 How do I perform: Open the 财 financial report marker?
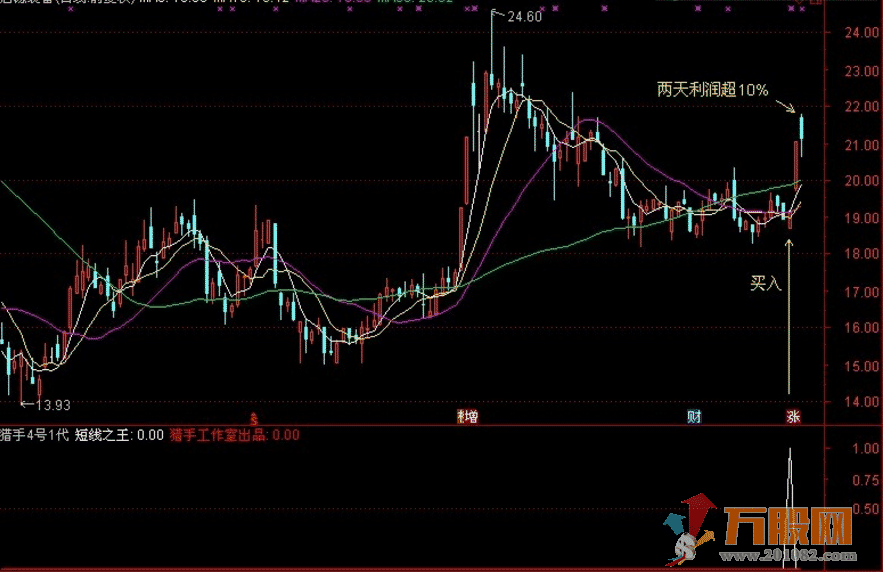[694, 417]
